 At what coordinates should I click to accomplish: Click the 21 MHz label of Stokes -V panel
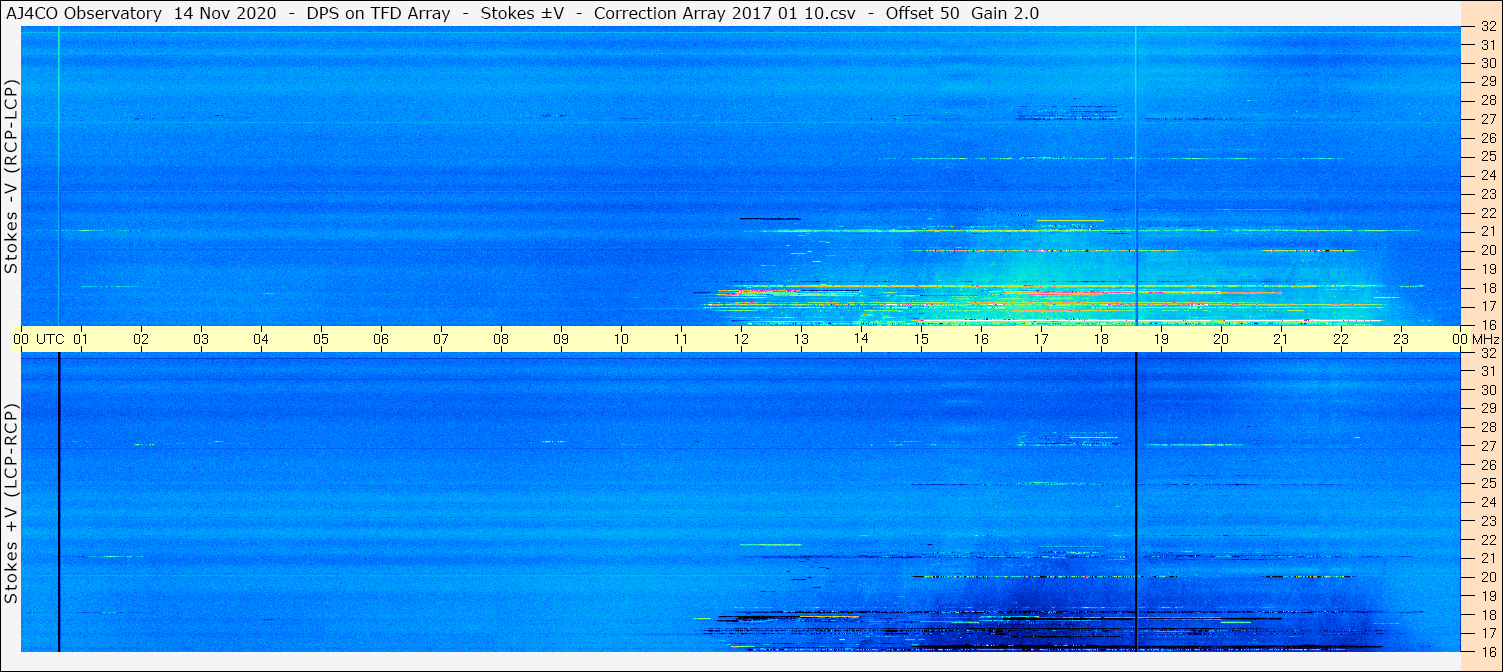coord(1487,232)
